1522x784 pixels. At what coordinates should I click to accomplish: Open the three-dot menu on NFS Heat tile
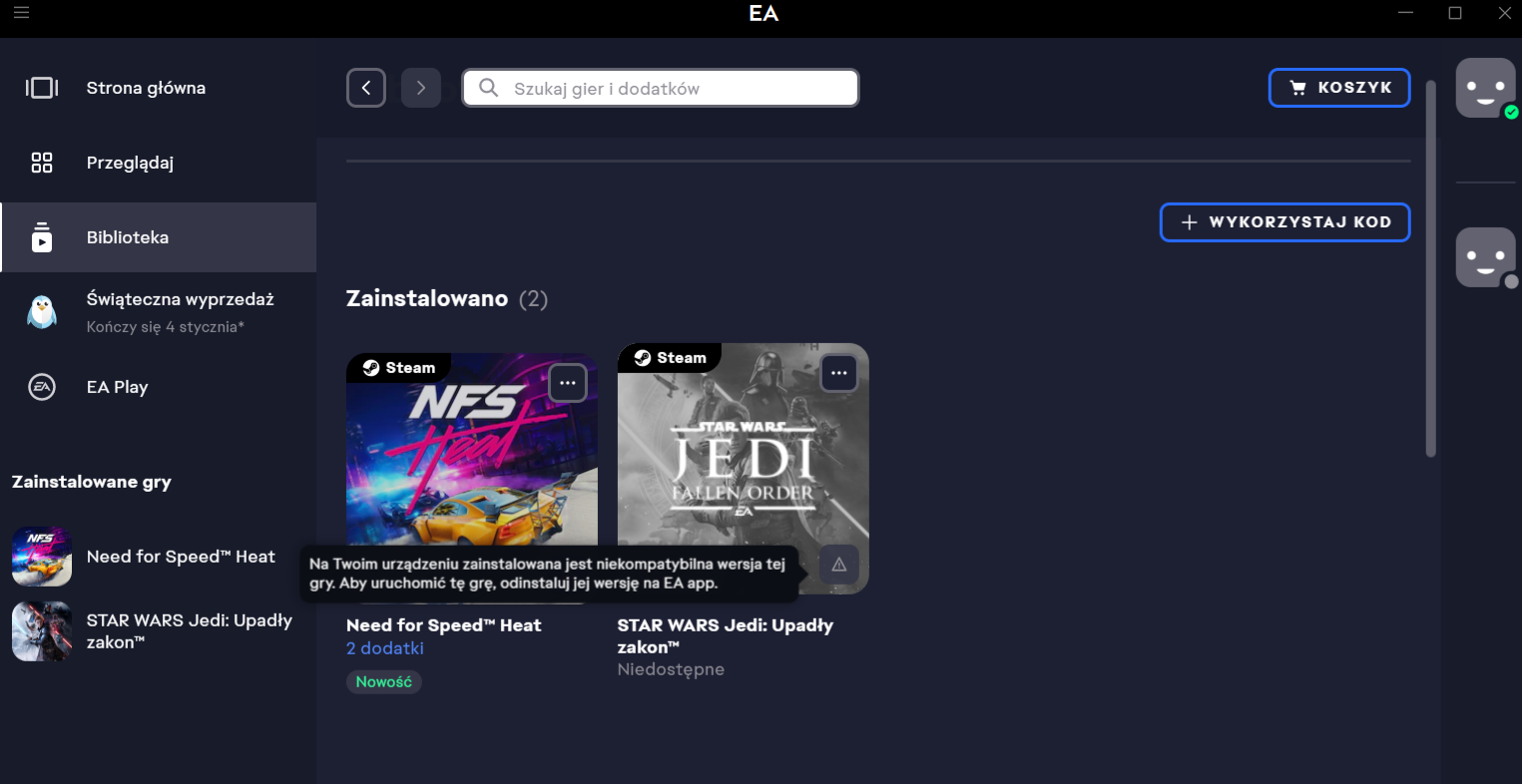[568, 383]
